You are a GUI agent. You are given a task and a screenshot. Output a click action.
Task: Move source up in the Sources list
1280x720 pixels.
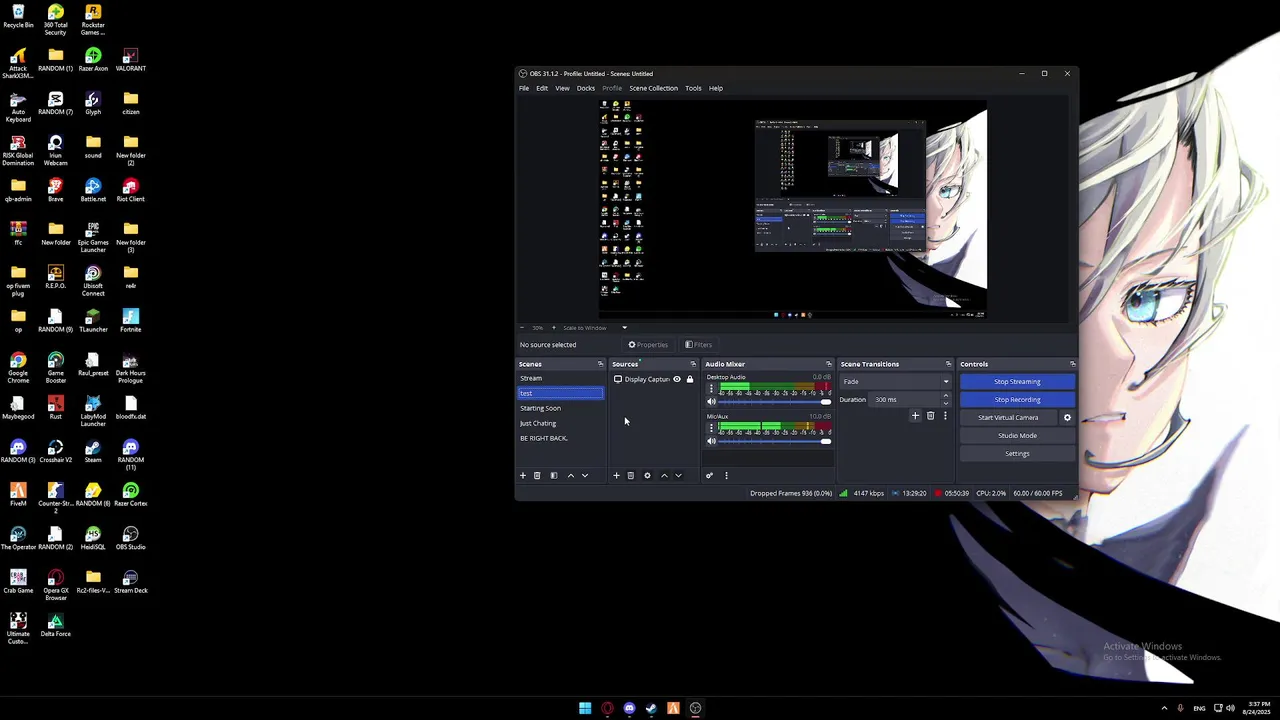664,476
